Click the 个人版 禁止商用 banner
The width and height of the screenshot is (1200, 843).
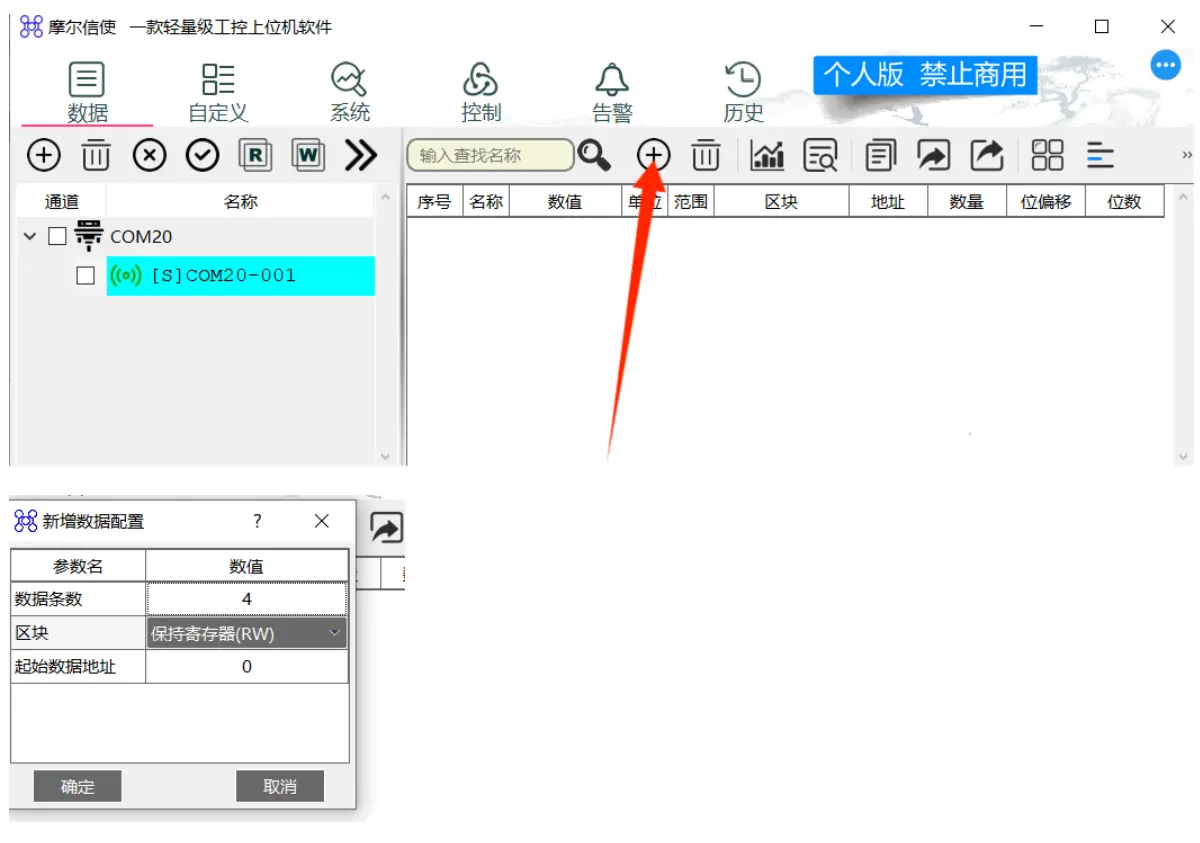(x=925, y=74)
